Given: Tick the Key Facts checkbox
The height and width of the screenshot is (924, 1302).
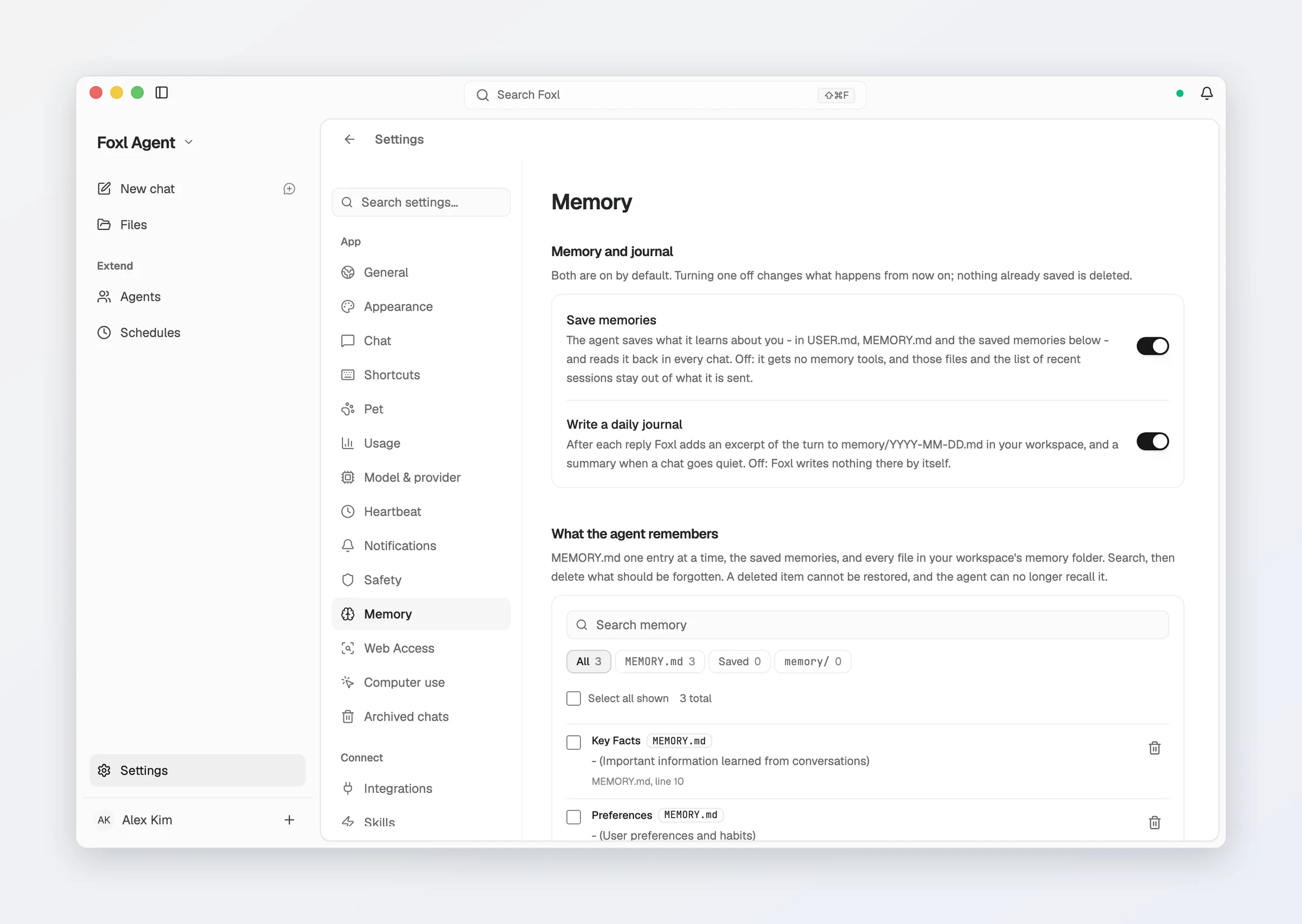Looking at the screenshot, I should (x=573, y=742).
